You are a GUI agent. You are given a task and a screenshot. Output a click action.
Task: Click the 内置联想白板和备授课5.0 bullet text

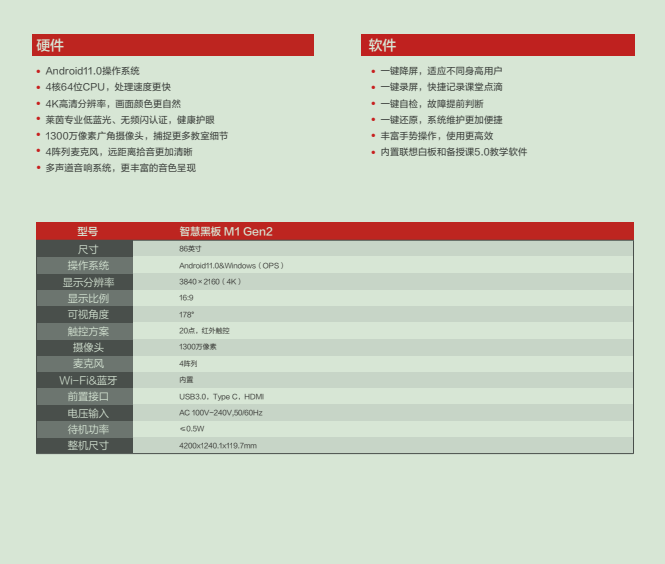click(x=453, y=152)
